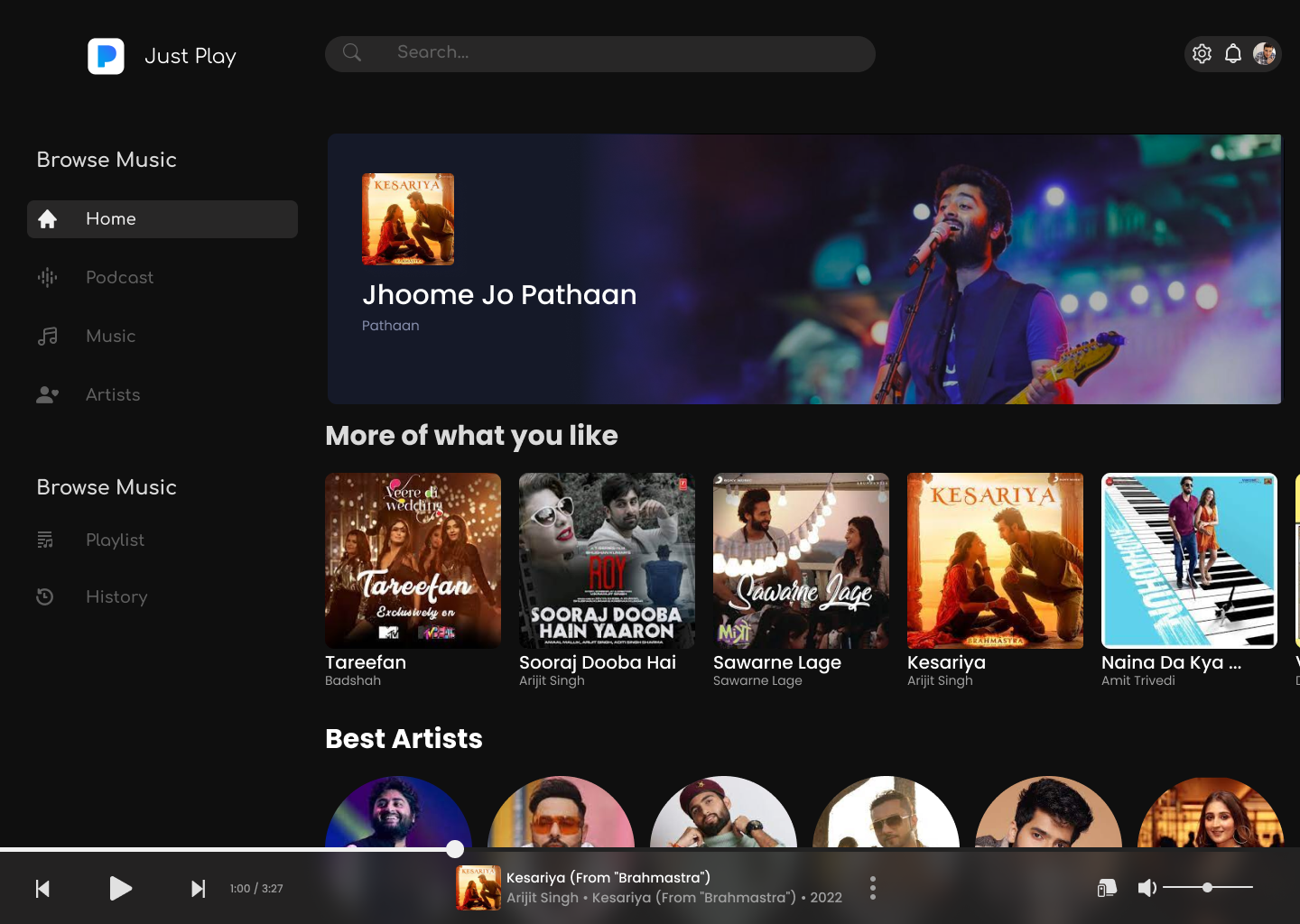Open the Tareefan album cover
Image resolution: width=1300 pixels, height=924 pixels.
pos(413,560)
